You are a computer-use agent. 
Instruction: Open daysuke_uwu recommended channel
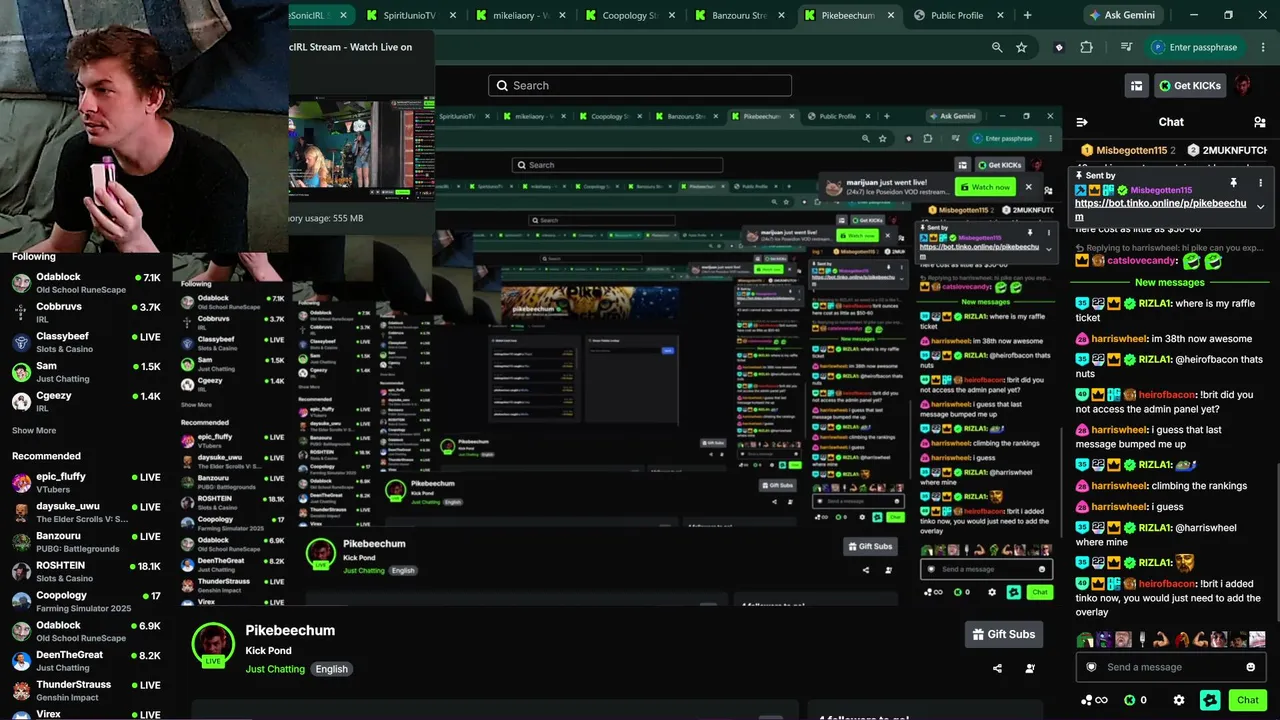point(86,512)
